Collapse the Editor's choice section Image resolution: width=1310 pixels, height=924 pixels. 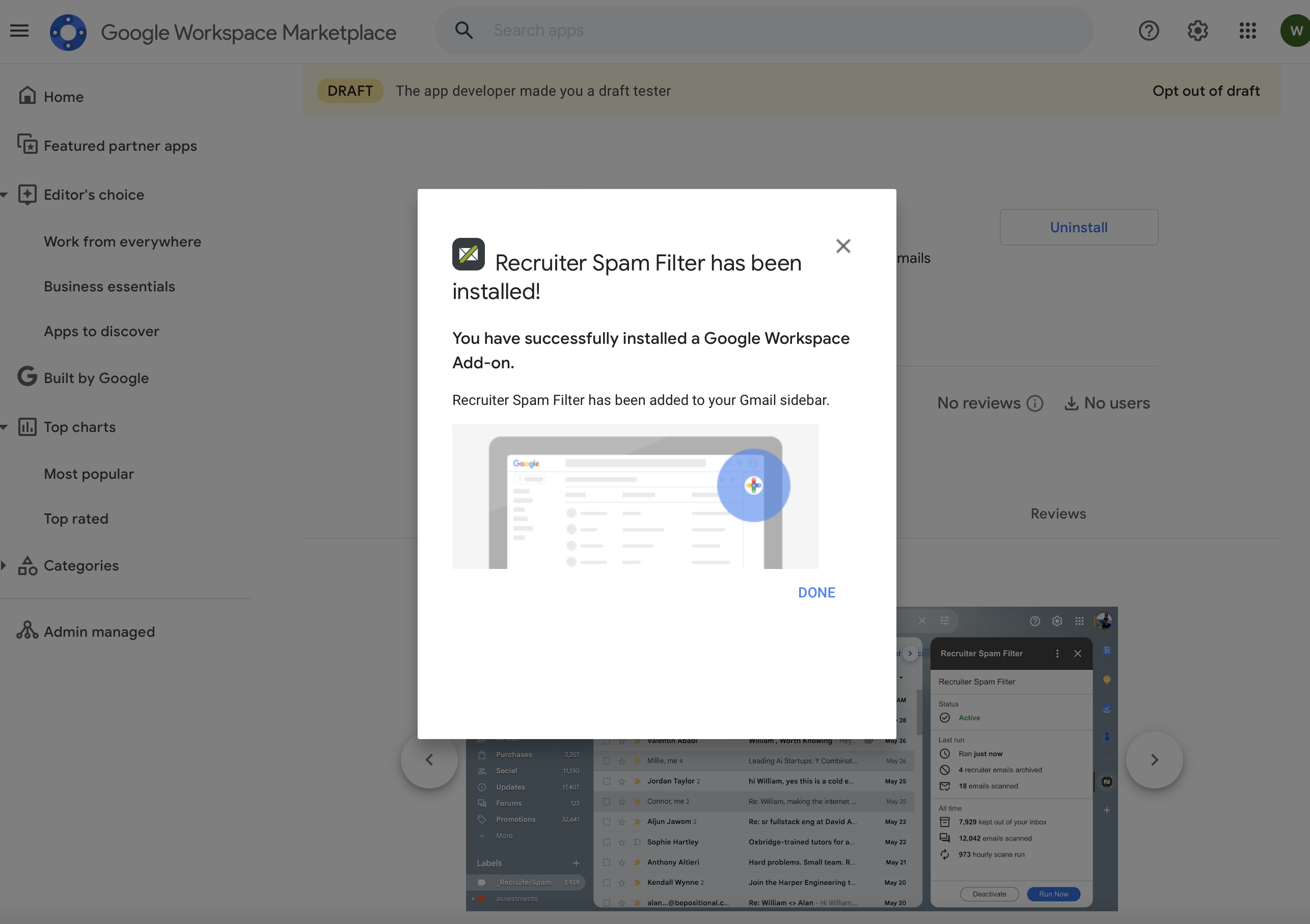4,195
